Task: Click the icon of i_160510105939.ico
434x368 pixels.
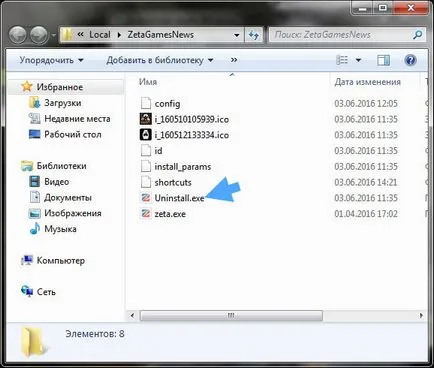Action: [x=146, y=119]
